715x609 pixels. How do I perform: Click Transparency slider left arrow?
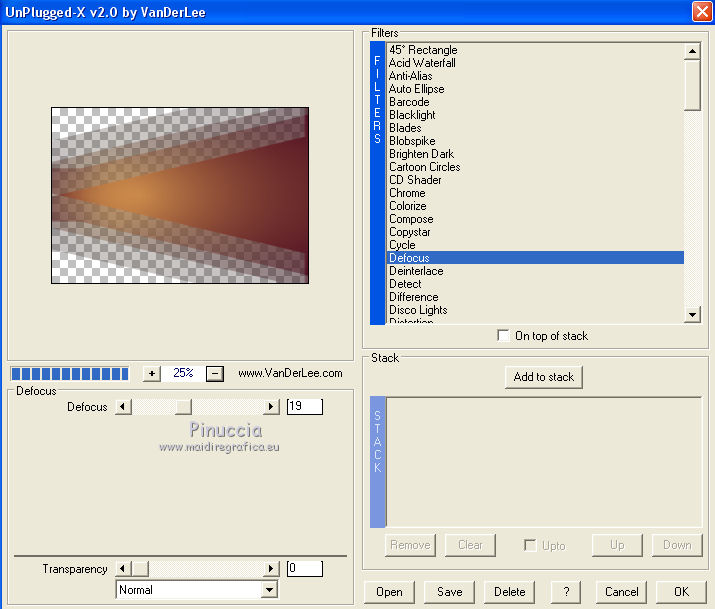pyautogui.click(x=123, y=568)
